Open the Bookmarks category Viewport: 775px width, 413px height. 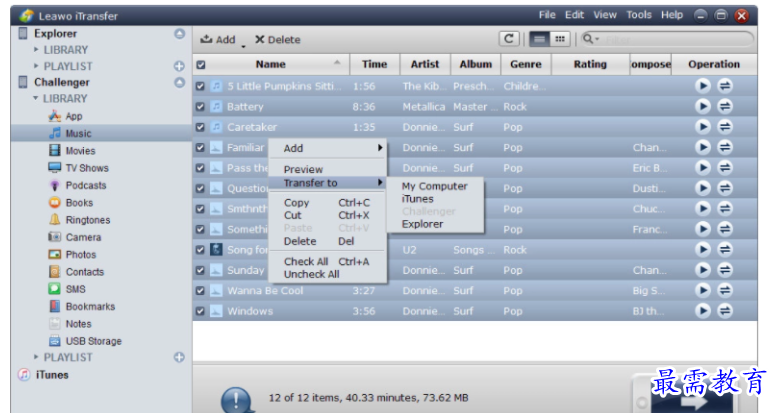pos(82,306)
